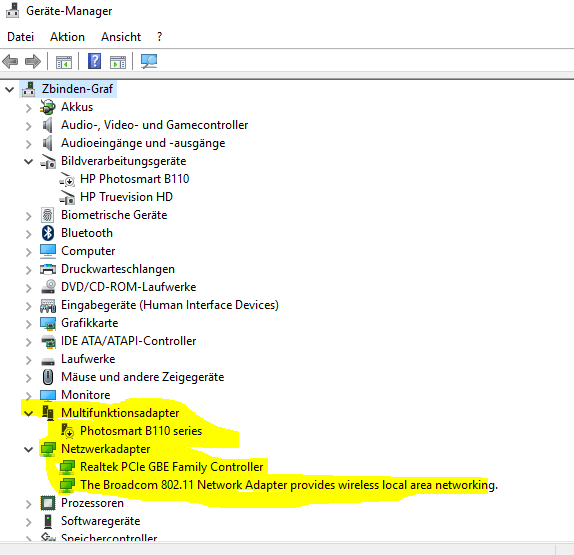Click the Computer monitor icon
Screen dimensions: 574x555
(48, 251)
